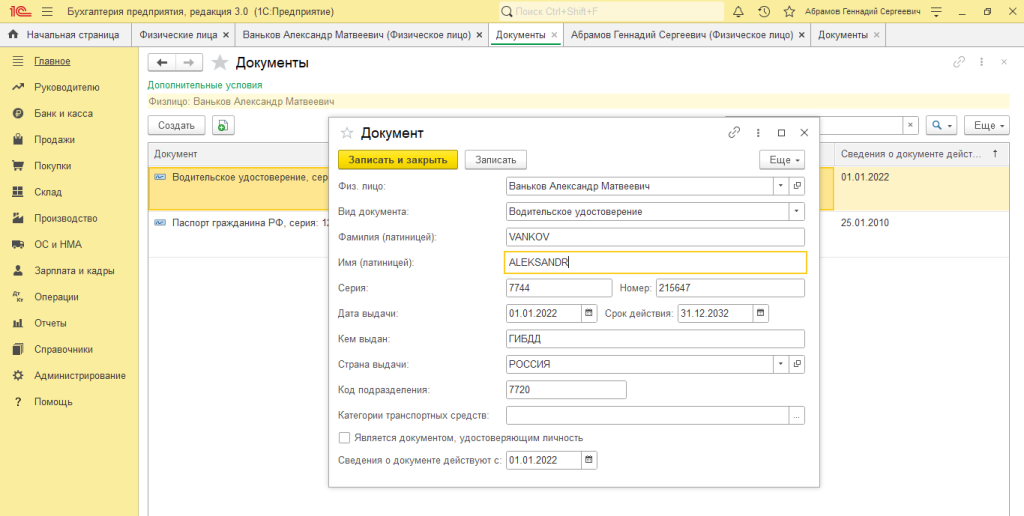1024x516 pixels.
Task: Open Продажи section
Action: (54, 139)
